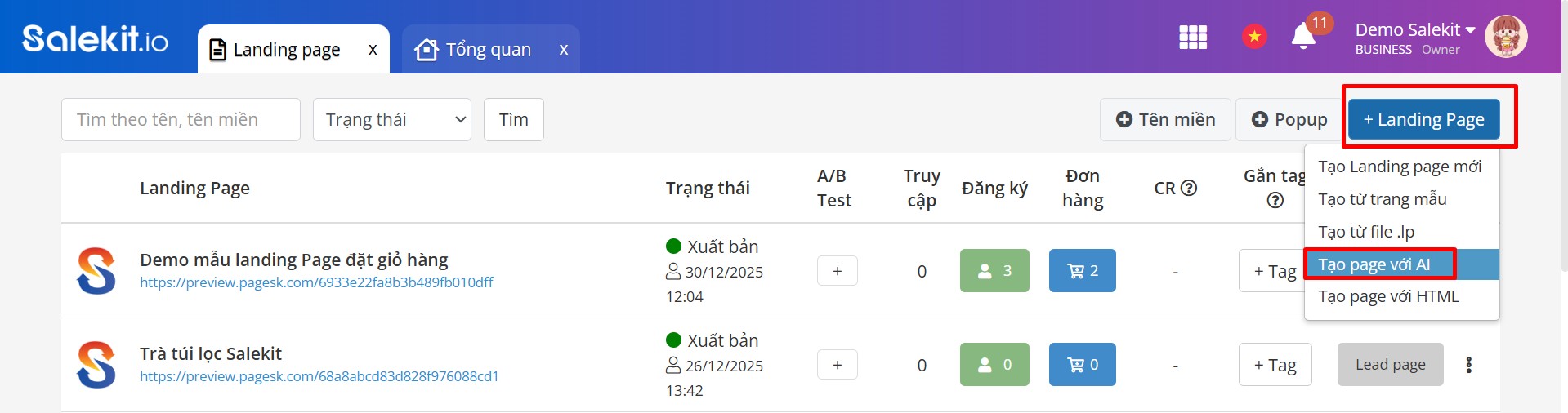Open the Demo mẫu landing page preview link
This screenshot has width=1568, height=413.
click(x=316, y=282)
